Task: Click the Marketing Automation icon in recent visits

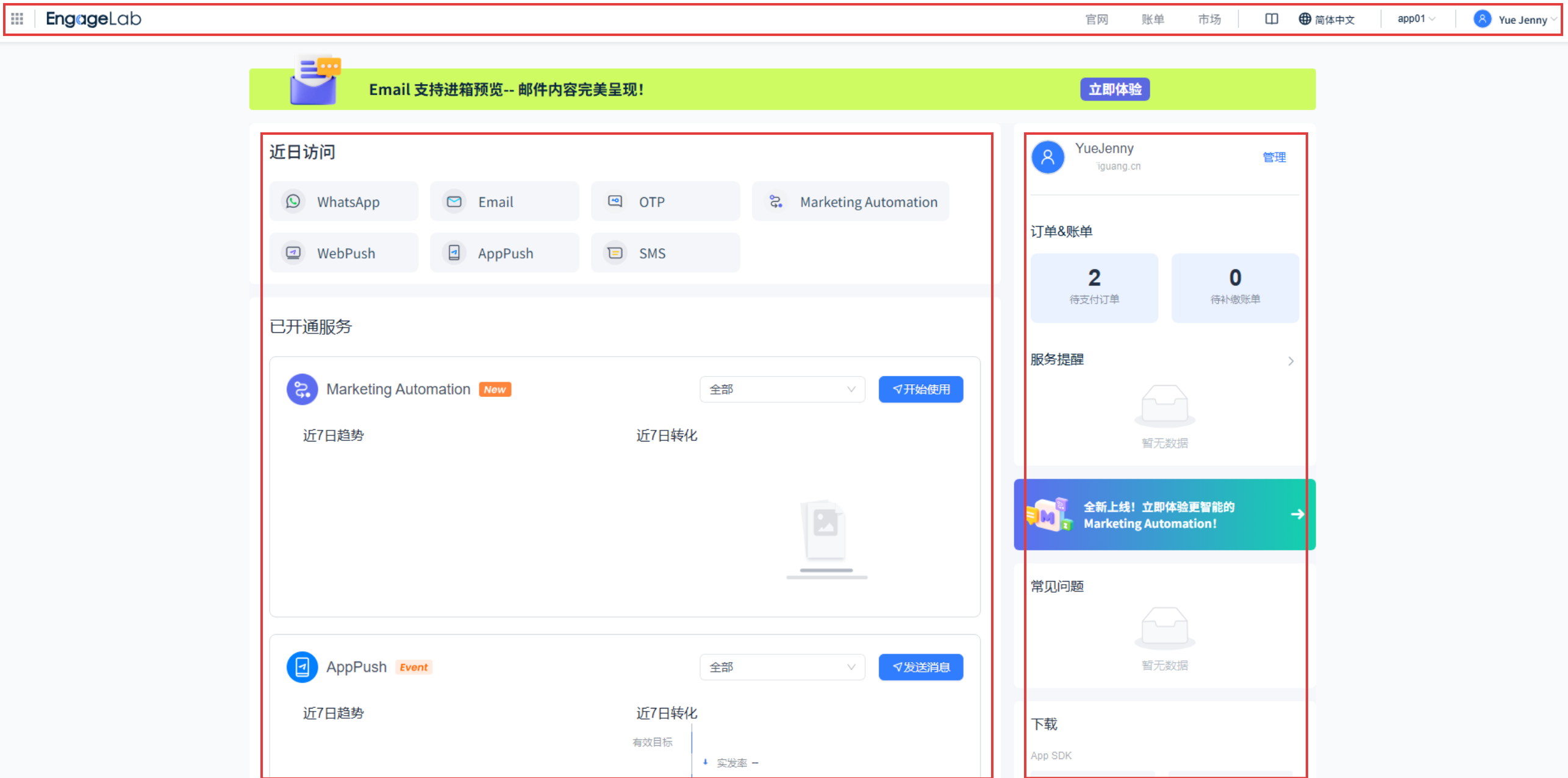Action: pyautogui.click(x=776, y=201)
